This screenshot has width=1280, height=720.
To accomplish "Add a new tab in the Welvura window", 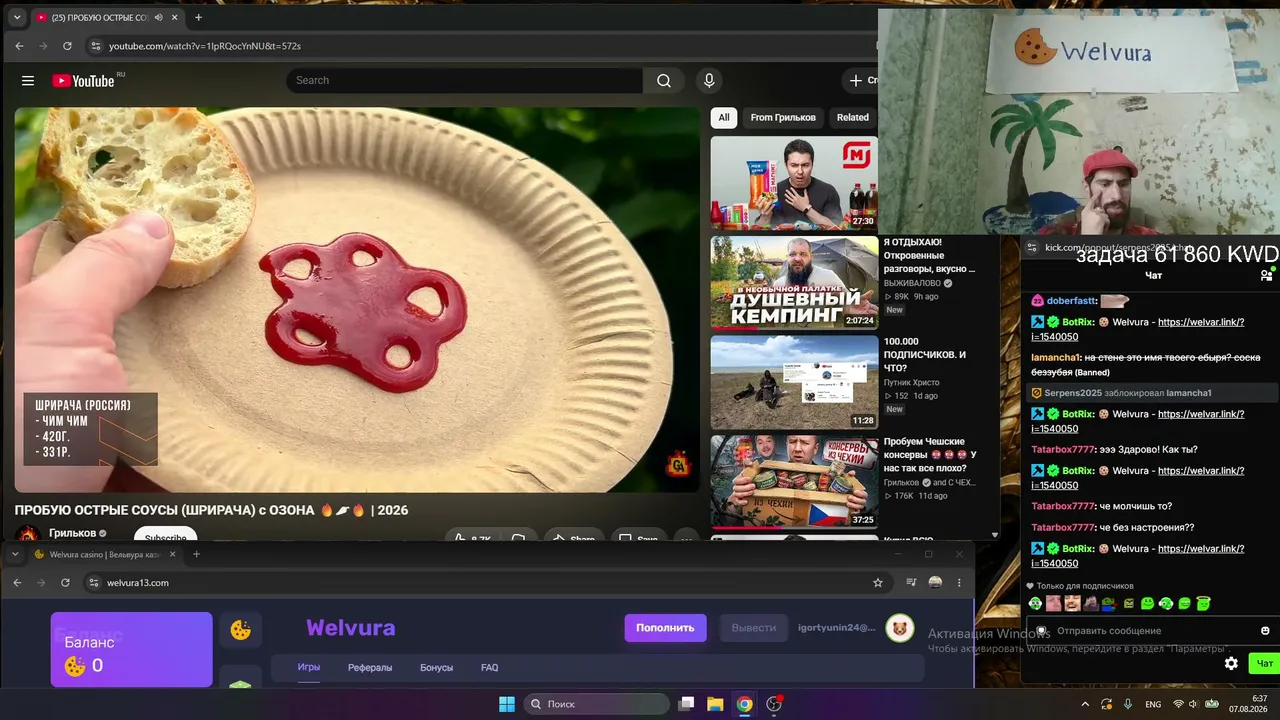I will click(x=196, y=554).
